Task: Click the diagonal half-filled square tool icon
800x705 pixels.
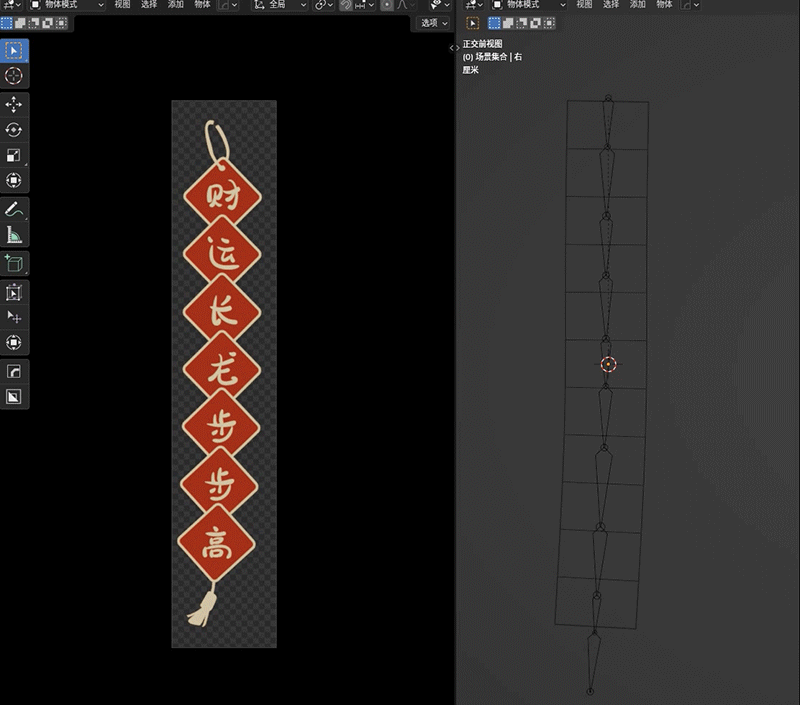Action: 14,396
